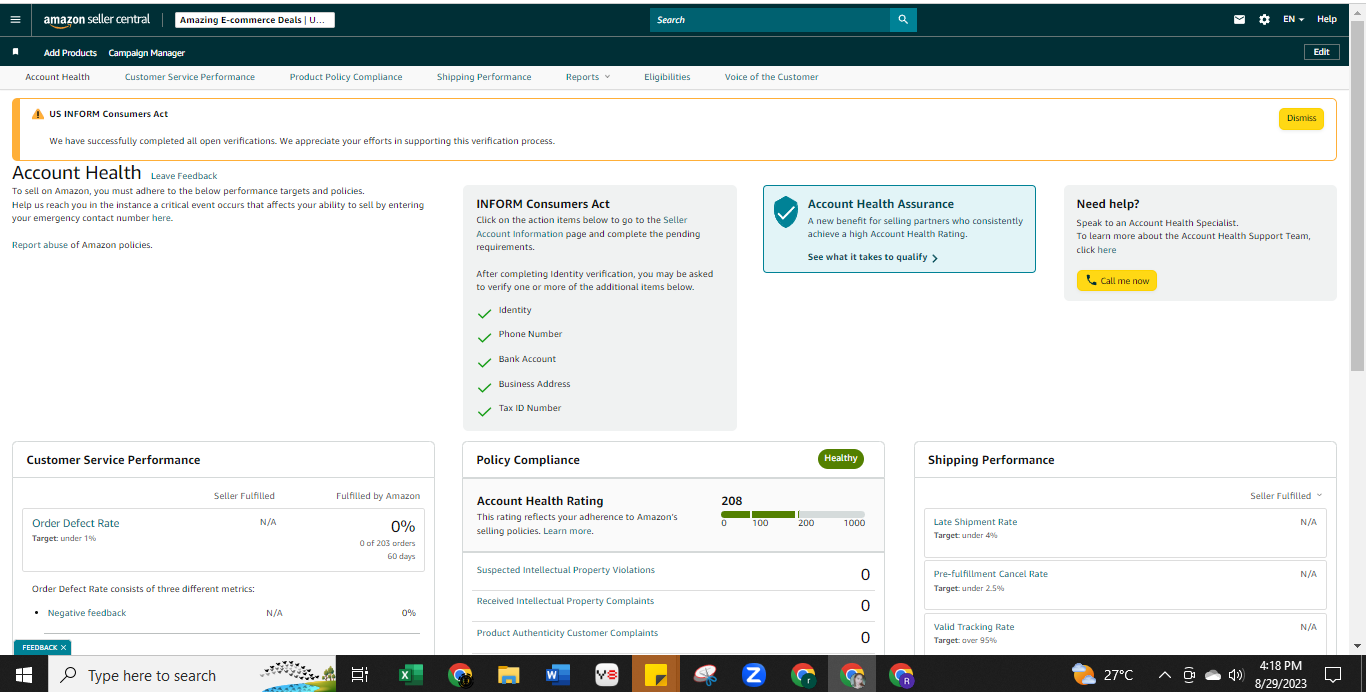
Task: Open the Customer Service Performance tab
Action: click(x=190, y=77)
